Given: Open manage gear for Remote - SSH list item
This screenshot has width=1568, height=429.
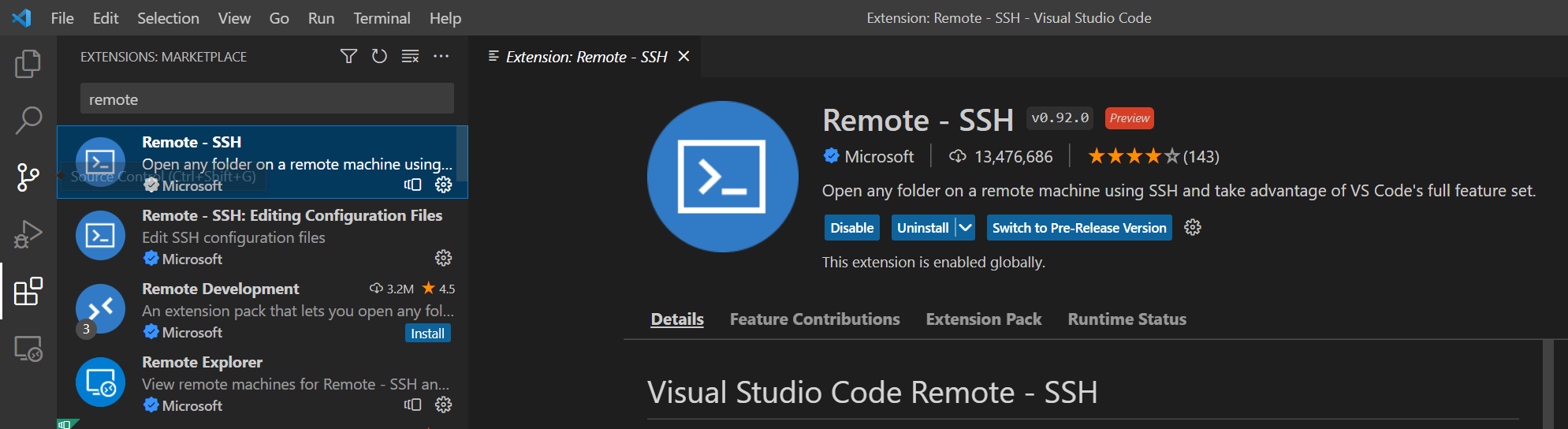Looking at the screenshot, I should tap(444, 185).
